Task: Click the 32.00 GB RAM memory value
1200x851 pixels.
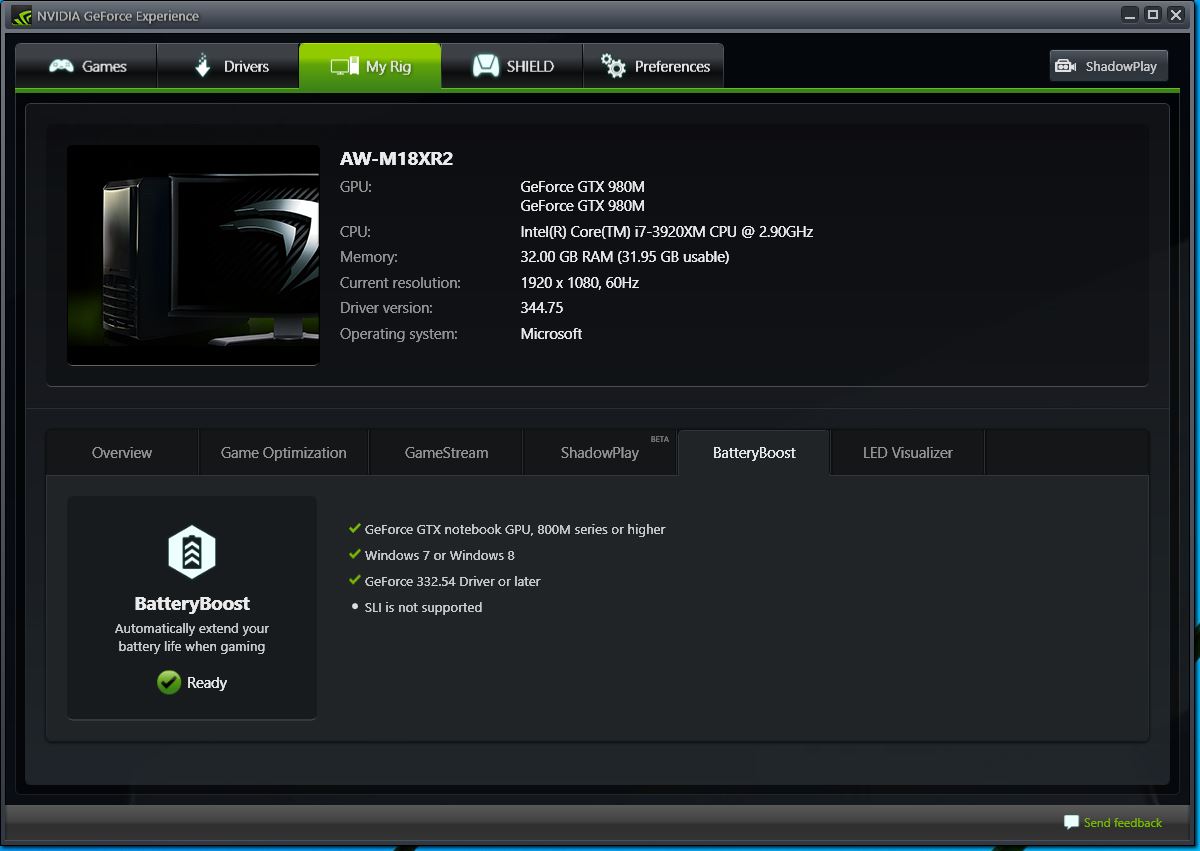Action: [x=625, y=257]
